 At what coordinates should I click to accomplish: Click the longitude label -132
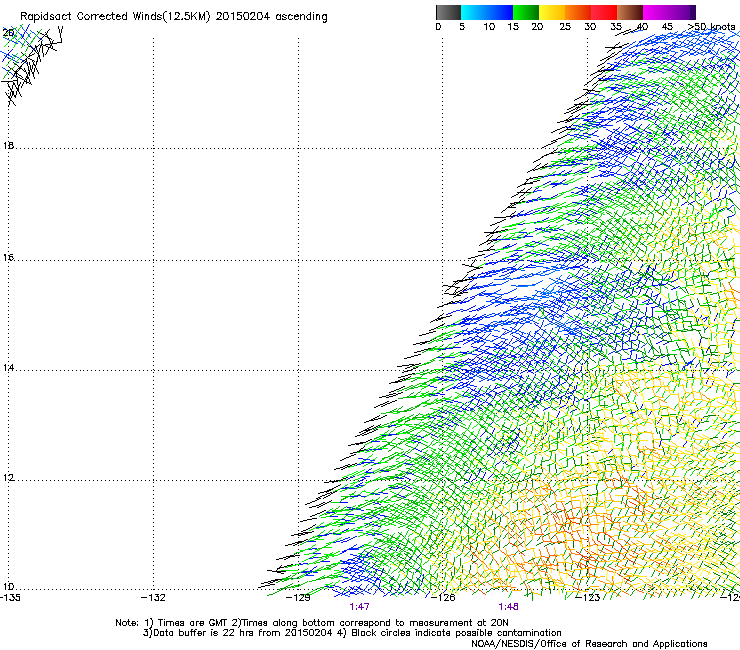153,598
